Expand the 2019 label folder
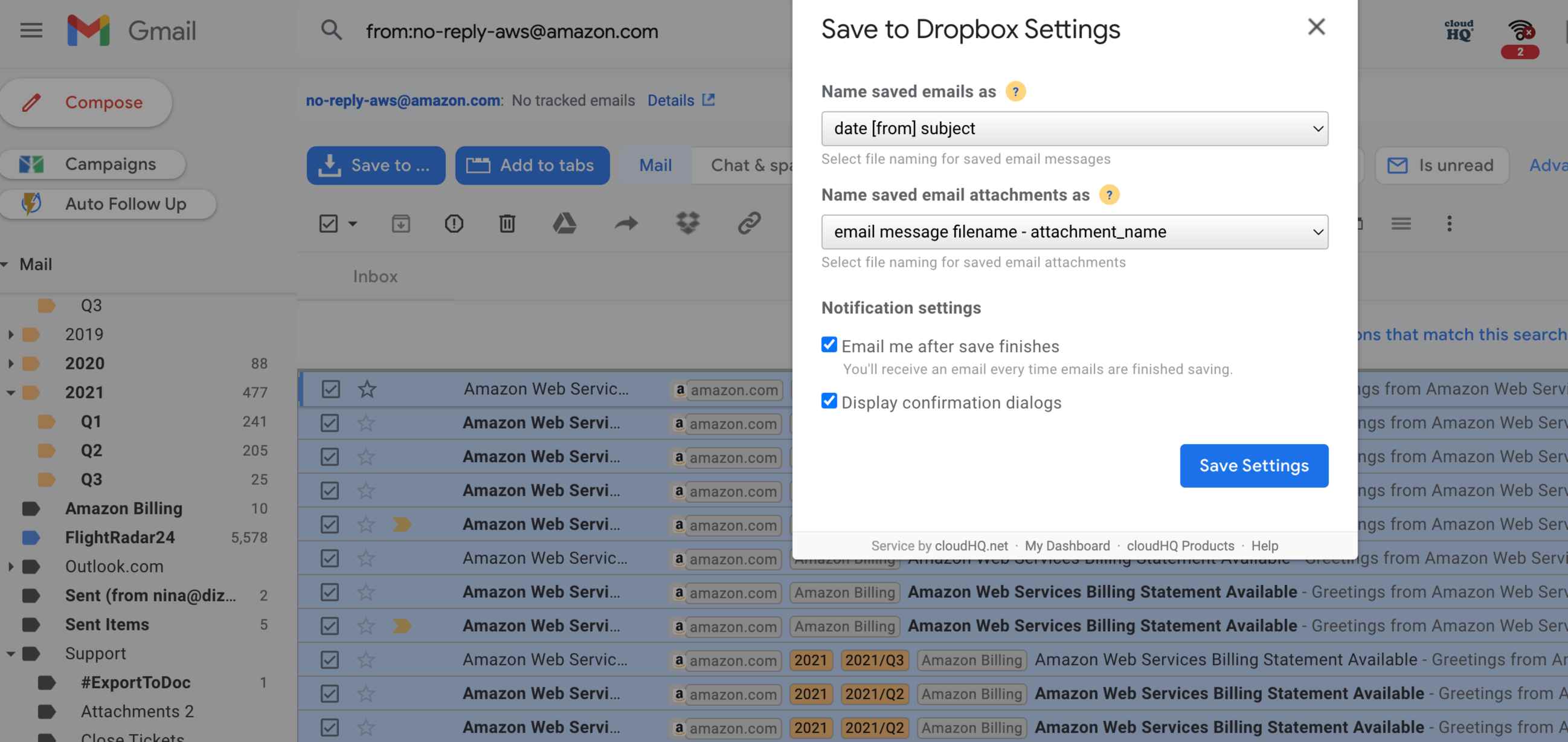Viewport: 1568px width, 742px height. pos(10,334)
